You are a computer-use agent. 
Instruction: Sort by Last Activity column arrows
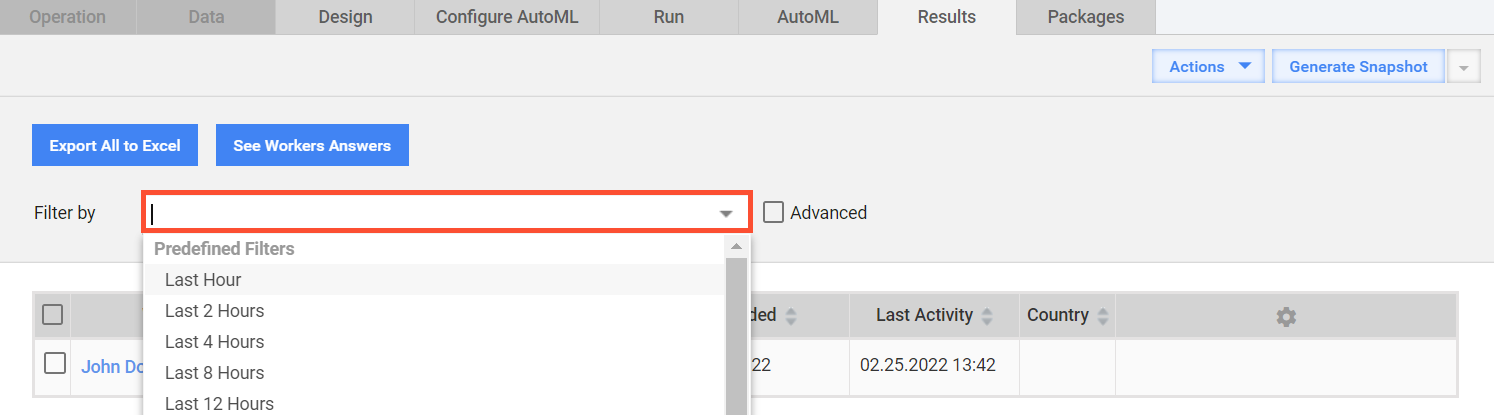pos(987,316)
